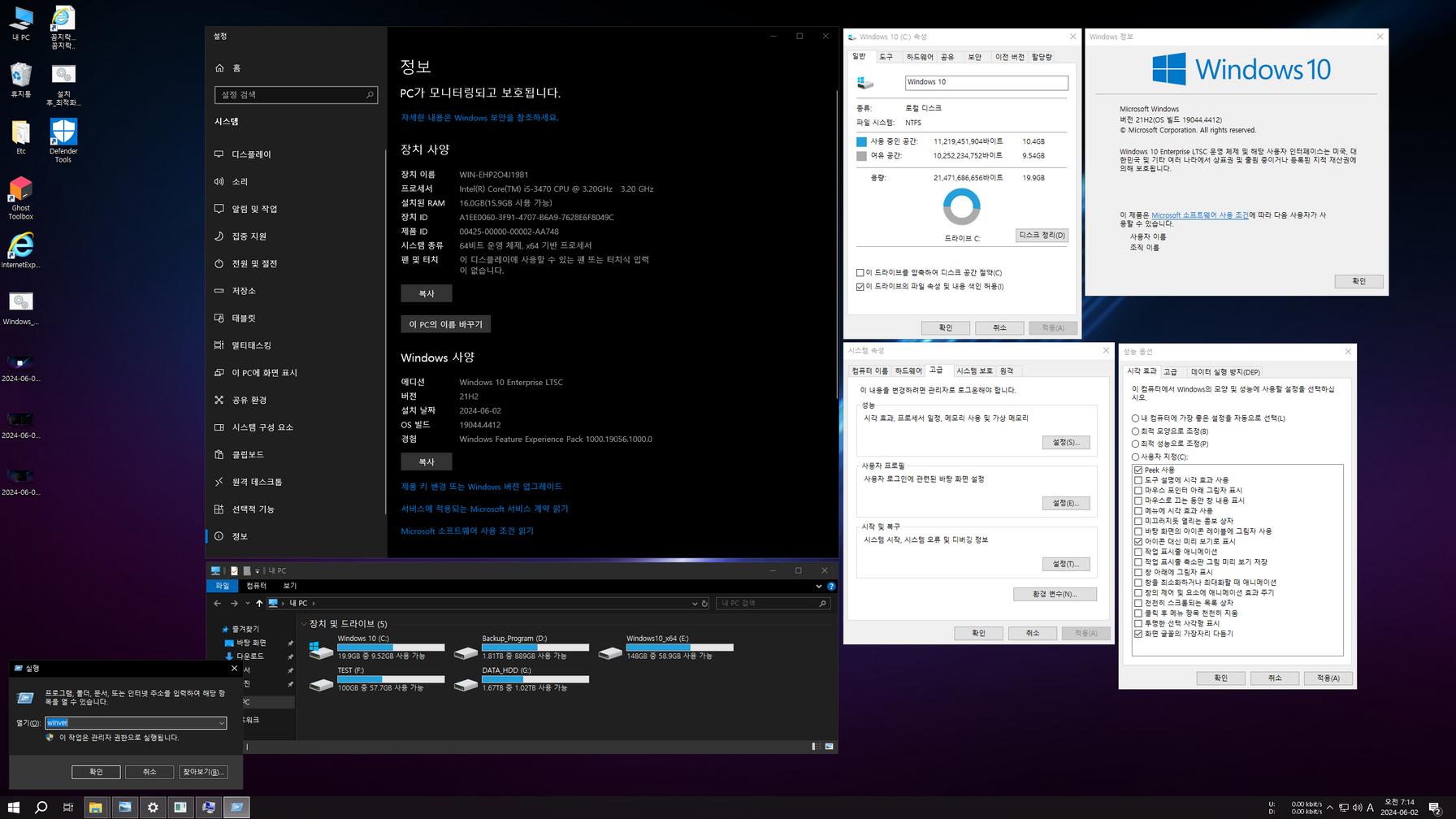The width and height of the screenshot is (1456, 819).
Task: Toggle file indexing checkbox in C: properties
Action: point(860,287)
